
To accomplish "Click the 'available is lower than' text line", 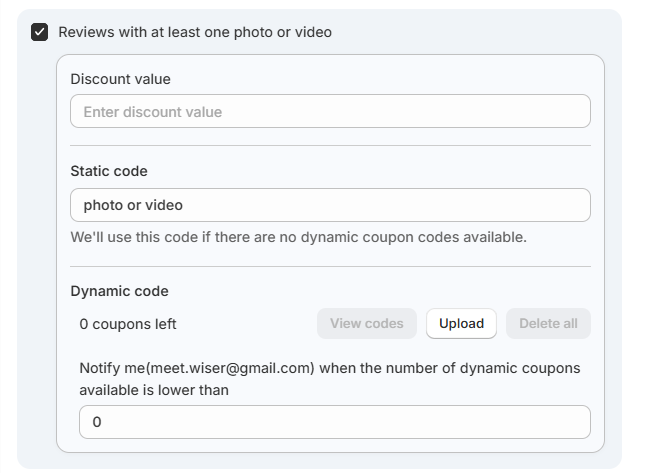I will point(154,390).
